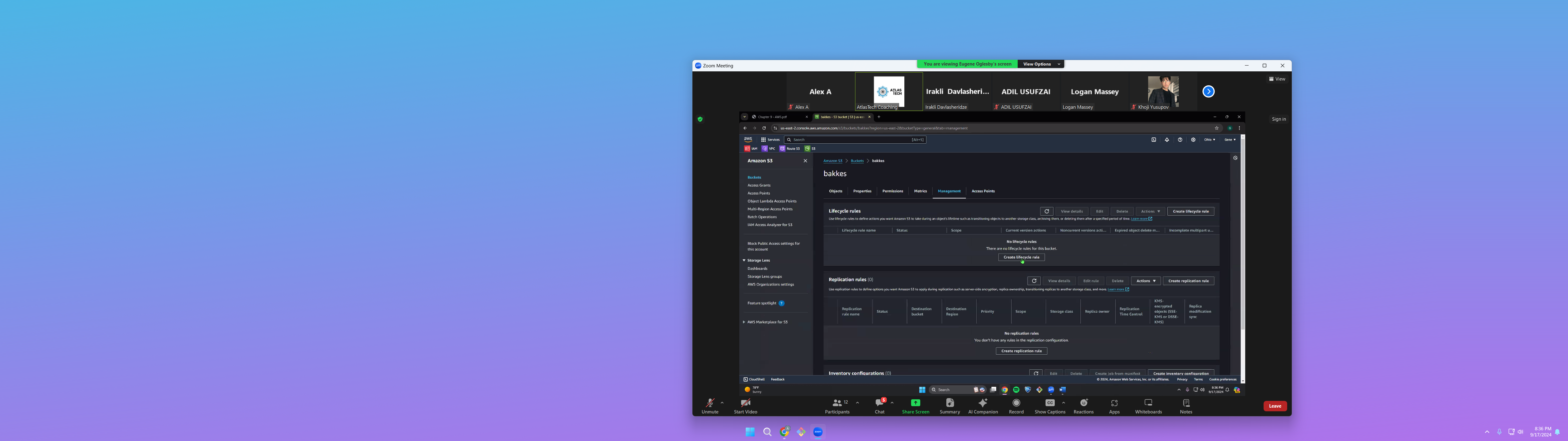
Task: Click the Share Screen icon
Action: pos(915,403)
